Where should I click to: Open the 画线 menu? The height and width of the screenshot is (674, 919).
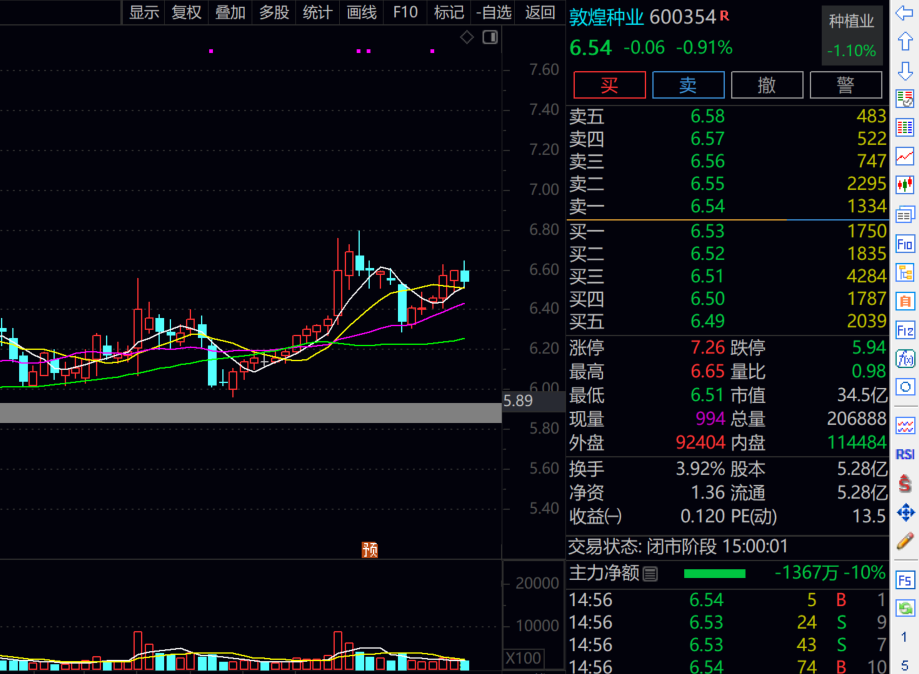361,12
